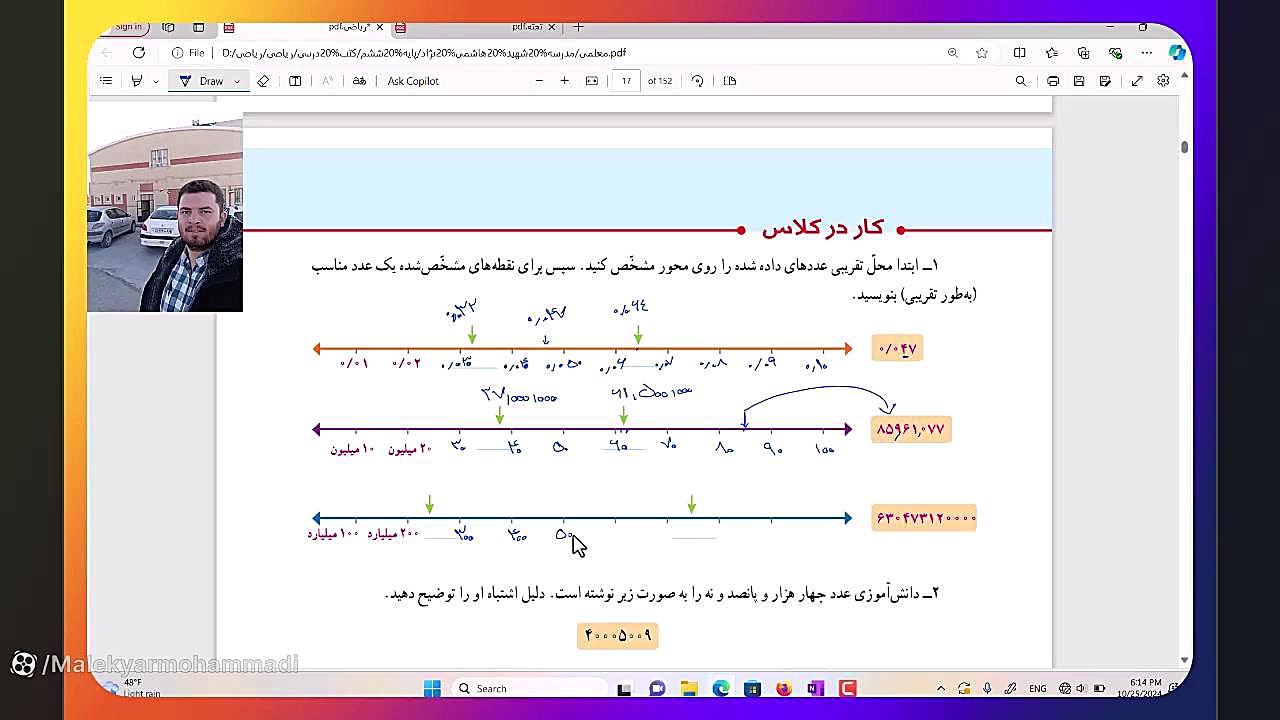Open PDF toolbar settings gear
Screen dimensions: 1280x720
pos(1163,81)
